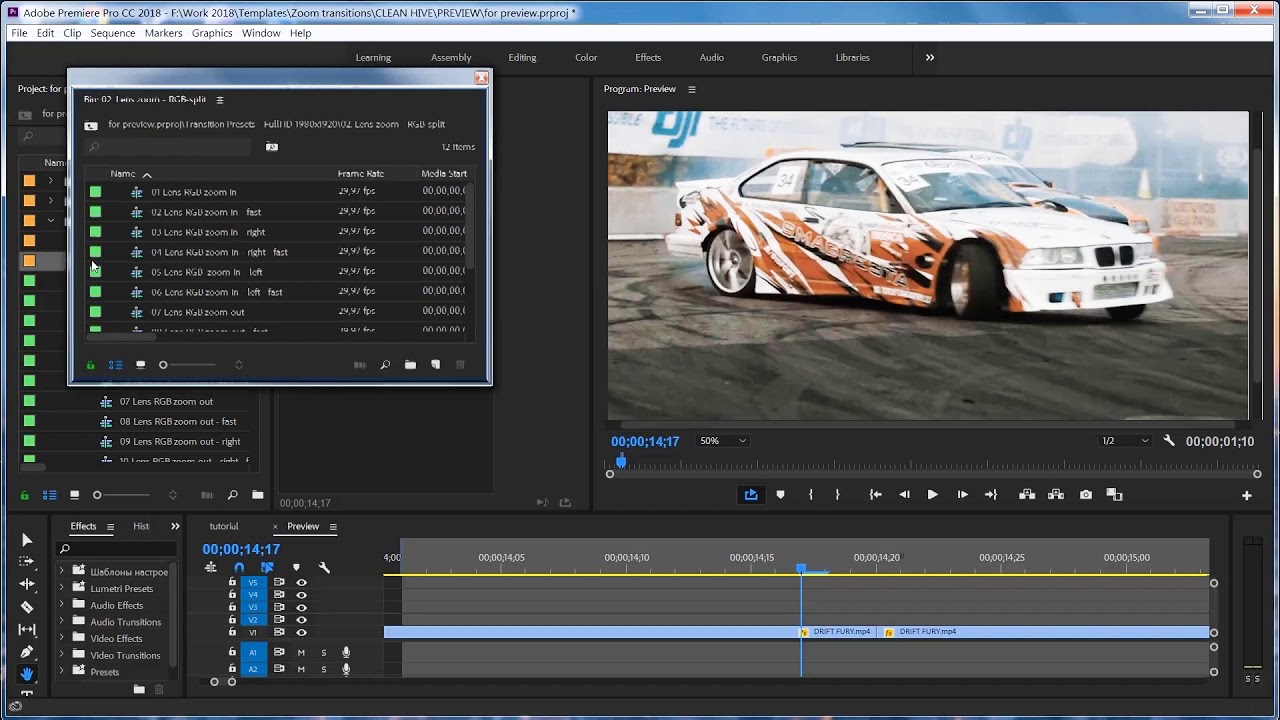Switch to the Color workspace tab

[x=586, y=57]
